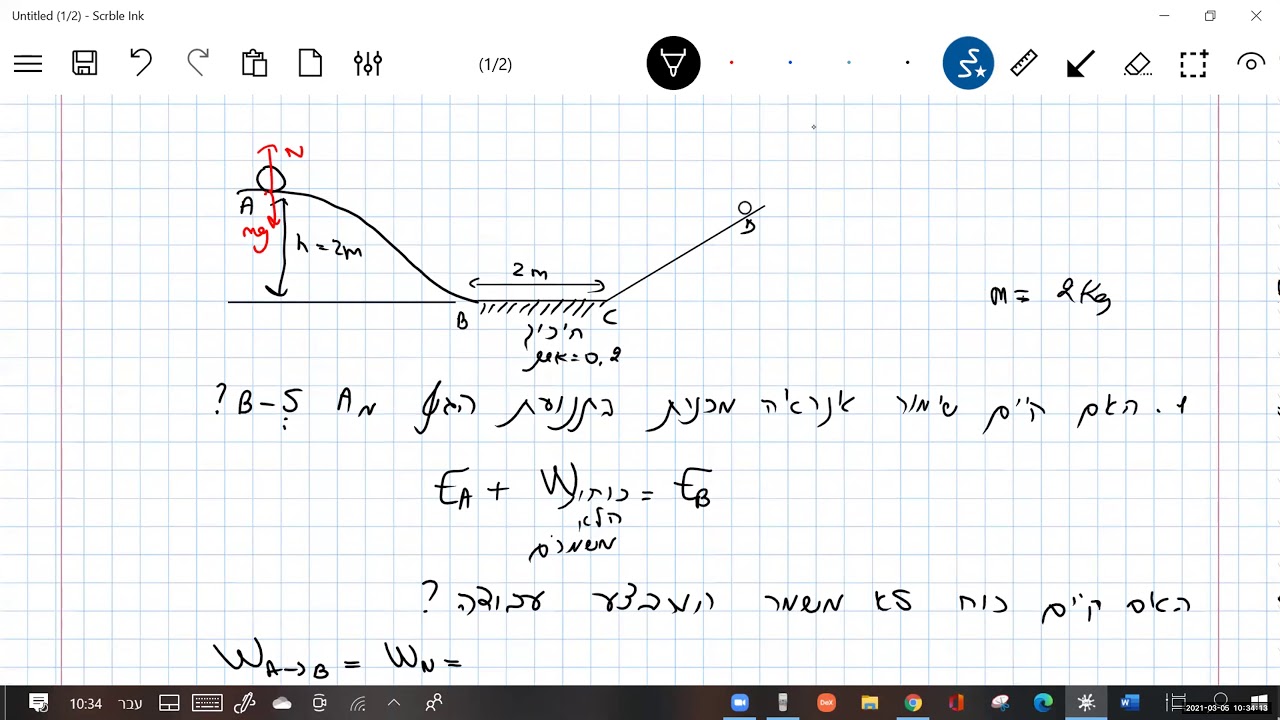
Task: Expand hidden tray icons chevron
Action: (x=395, y=703)
